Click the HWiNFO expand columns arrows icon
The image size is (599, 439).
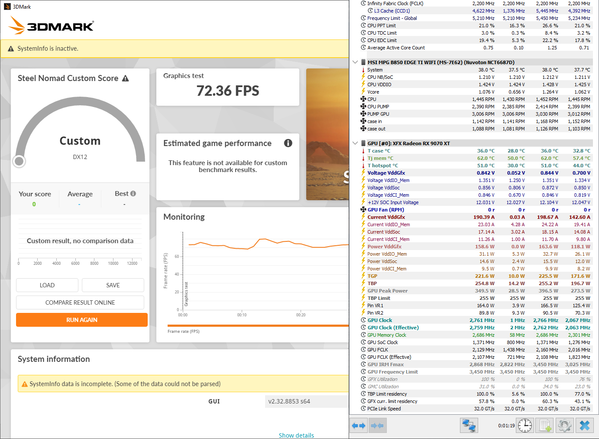click(359, 425)
